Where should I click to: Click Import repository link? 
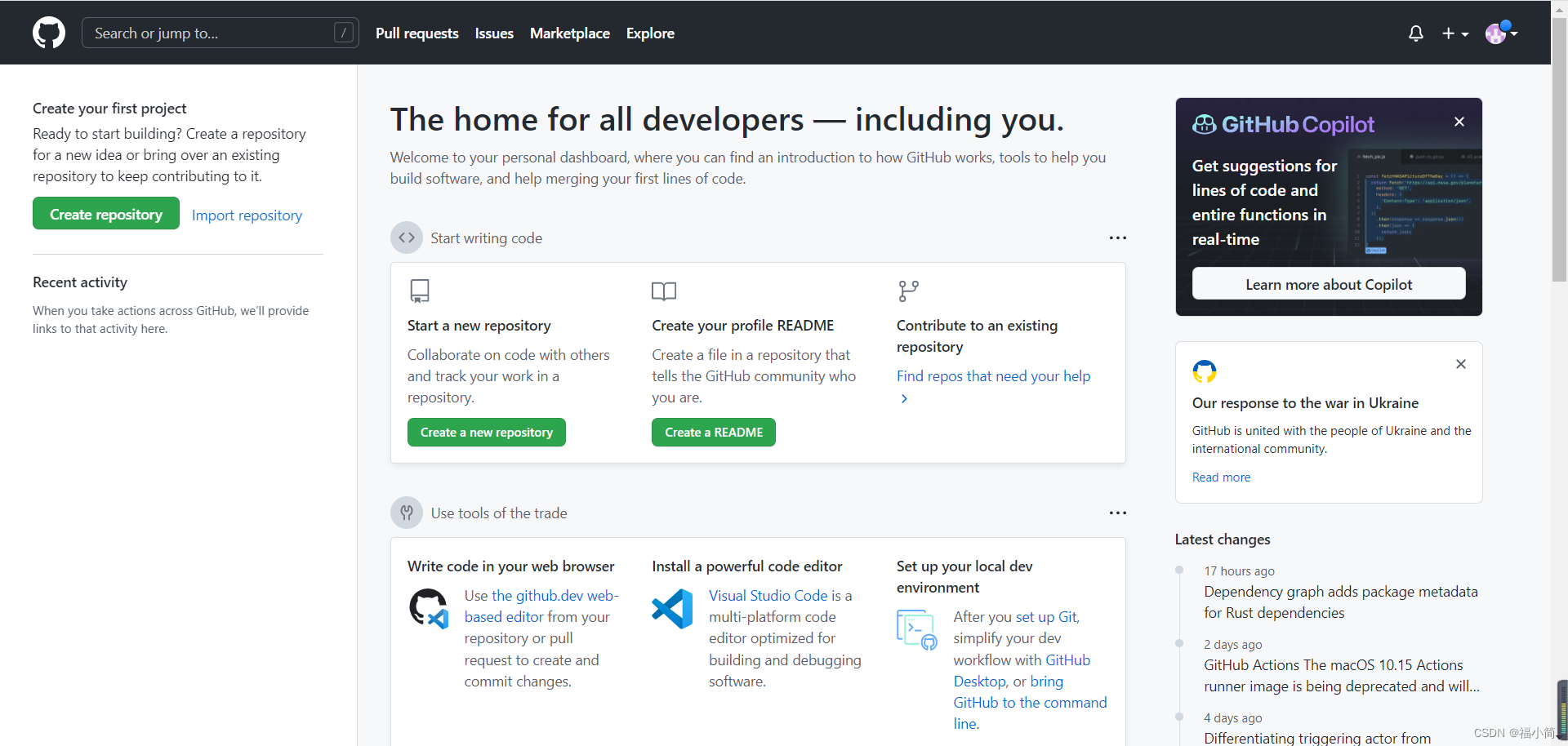tap(247, 215)
